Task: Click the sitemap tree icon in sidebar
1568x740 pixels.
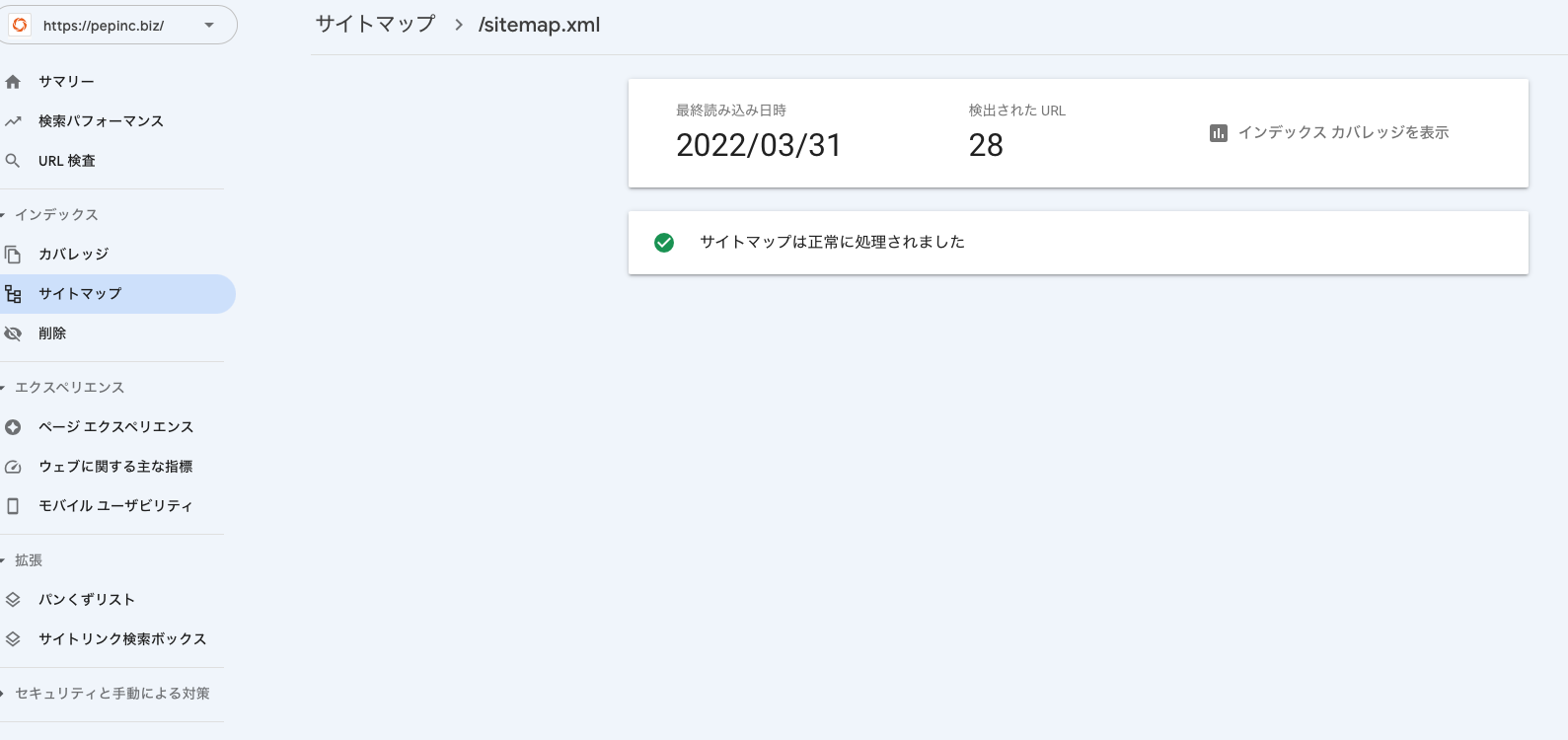Action: 13,294
